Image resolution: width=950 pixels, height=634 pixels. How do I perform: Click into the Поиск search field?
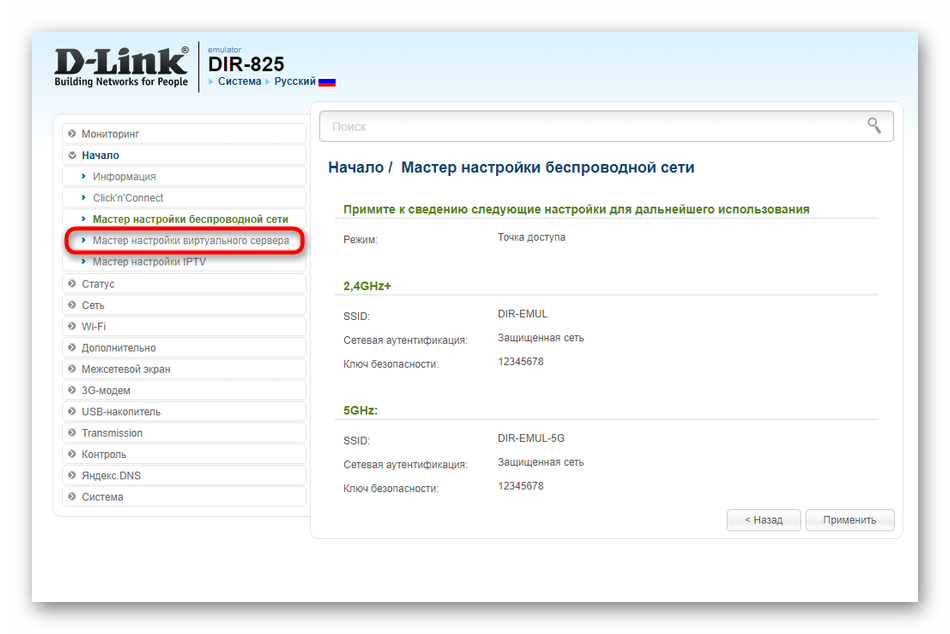(590, 127)
